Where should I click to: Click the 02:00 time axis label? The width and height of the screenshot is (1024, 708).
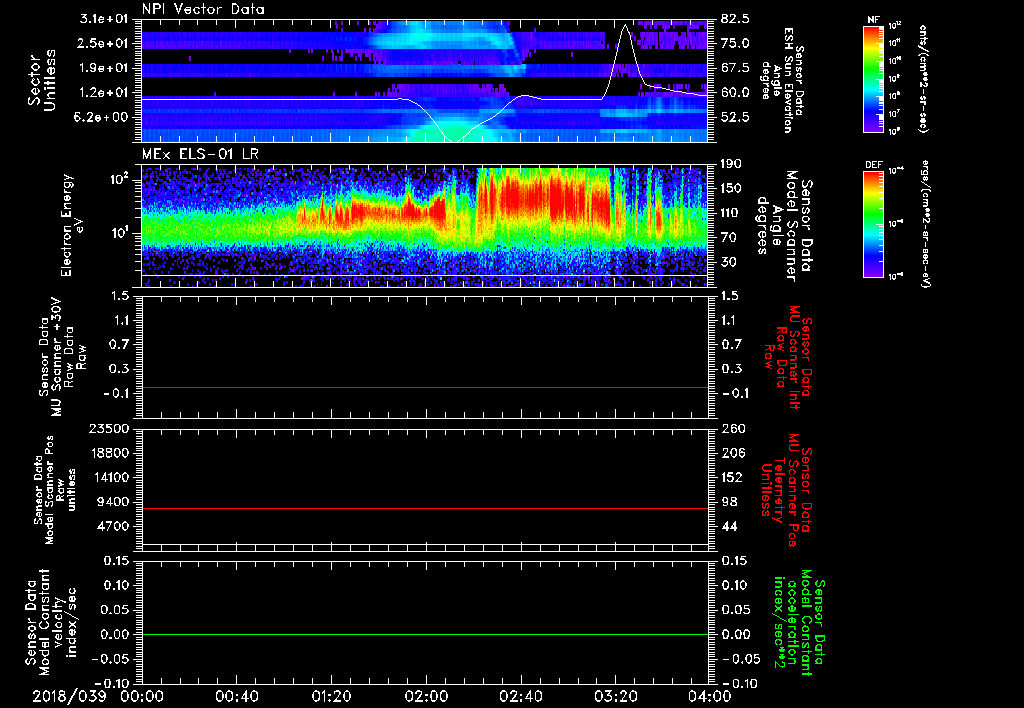click(x=425, y=696)
